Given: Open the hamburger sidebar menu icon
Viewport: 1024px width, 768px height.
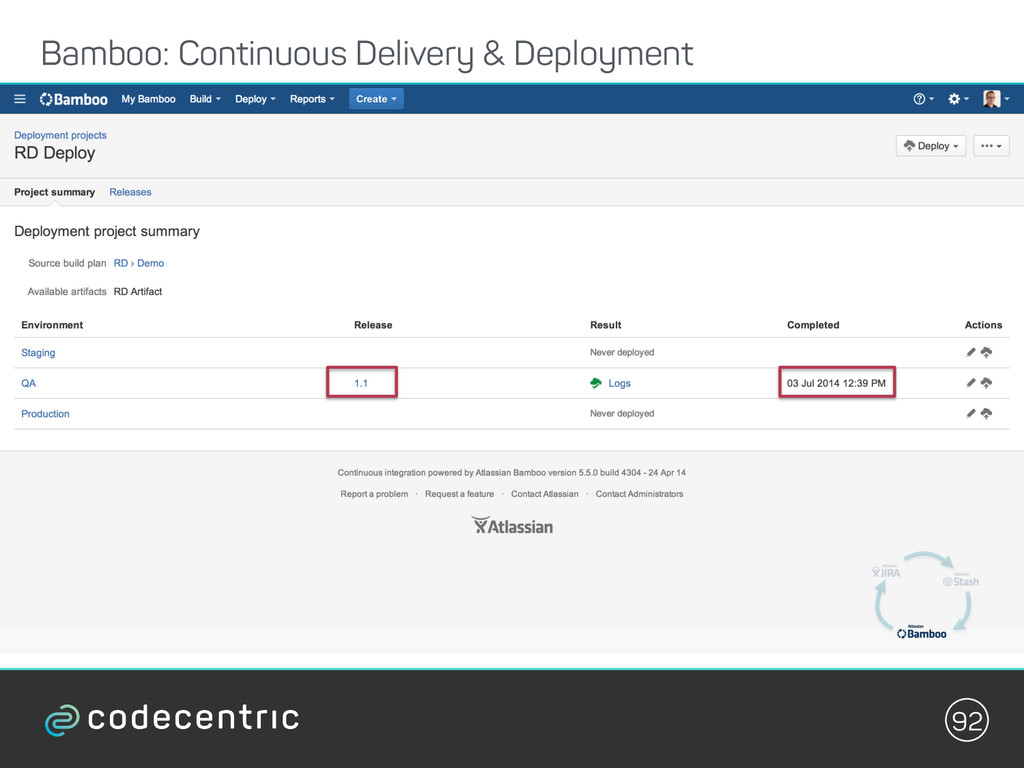Looking at the screenshot, I should click(x=20, y=99).
